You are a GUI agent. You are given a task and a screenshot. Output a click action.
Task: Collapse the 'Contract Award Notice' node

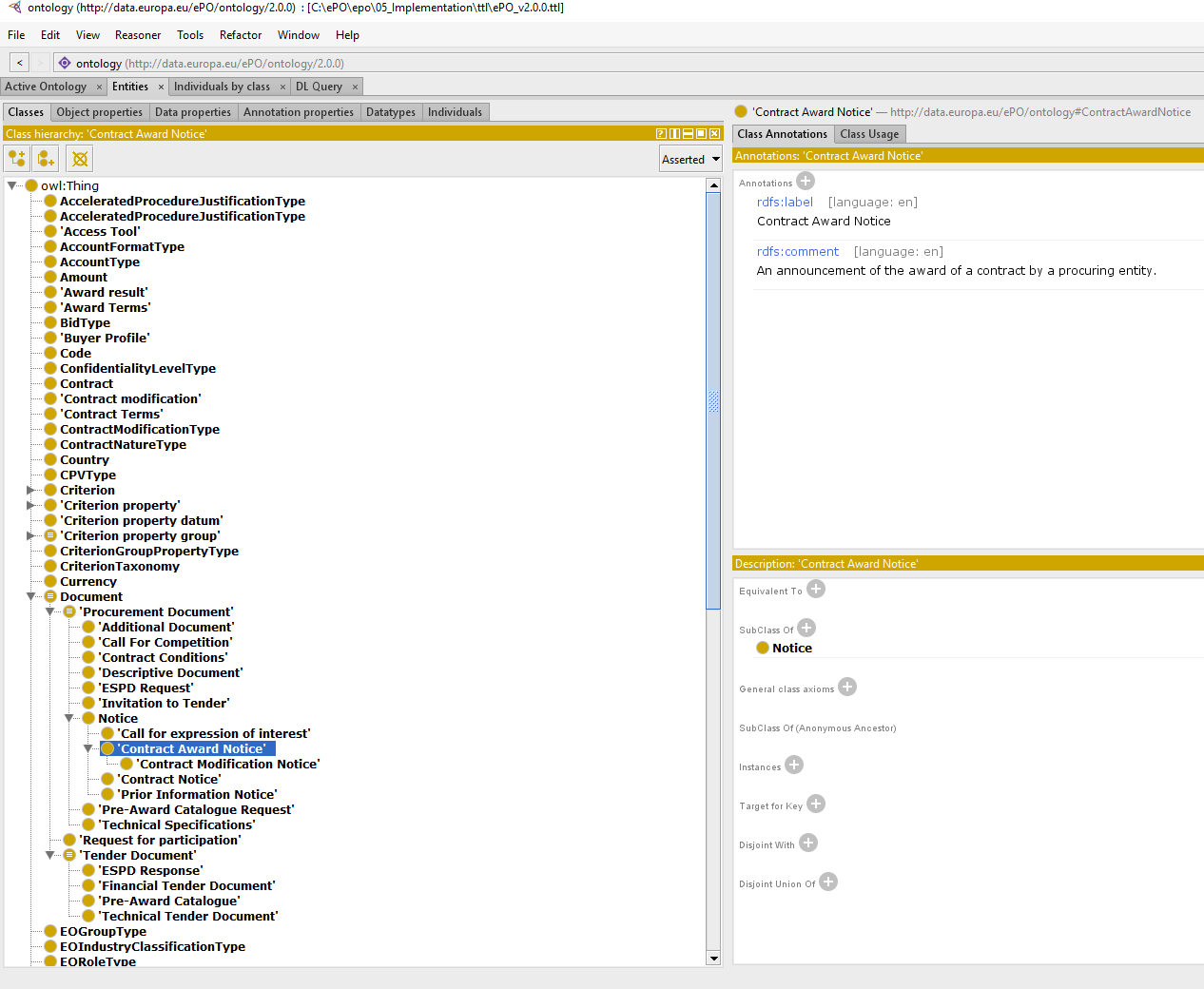[87, 749]
